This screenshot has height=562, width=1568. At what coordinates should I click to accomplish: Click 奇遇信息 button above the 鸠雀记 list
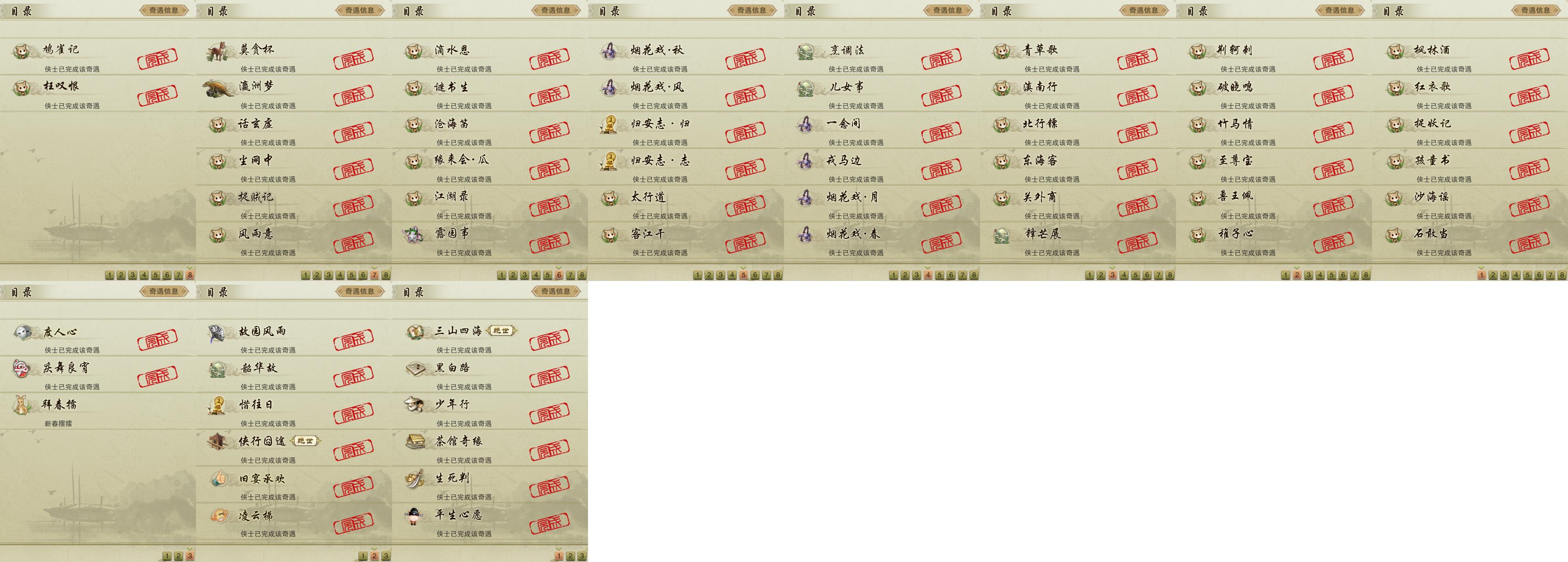click(x=164, y=11)
